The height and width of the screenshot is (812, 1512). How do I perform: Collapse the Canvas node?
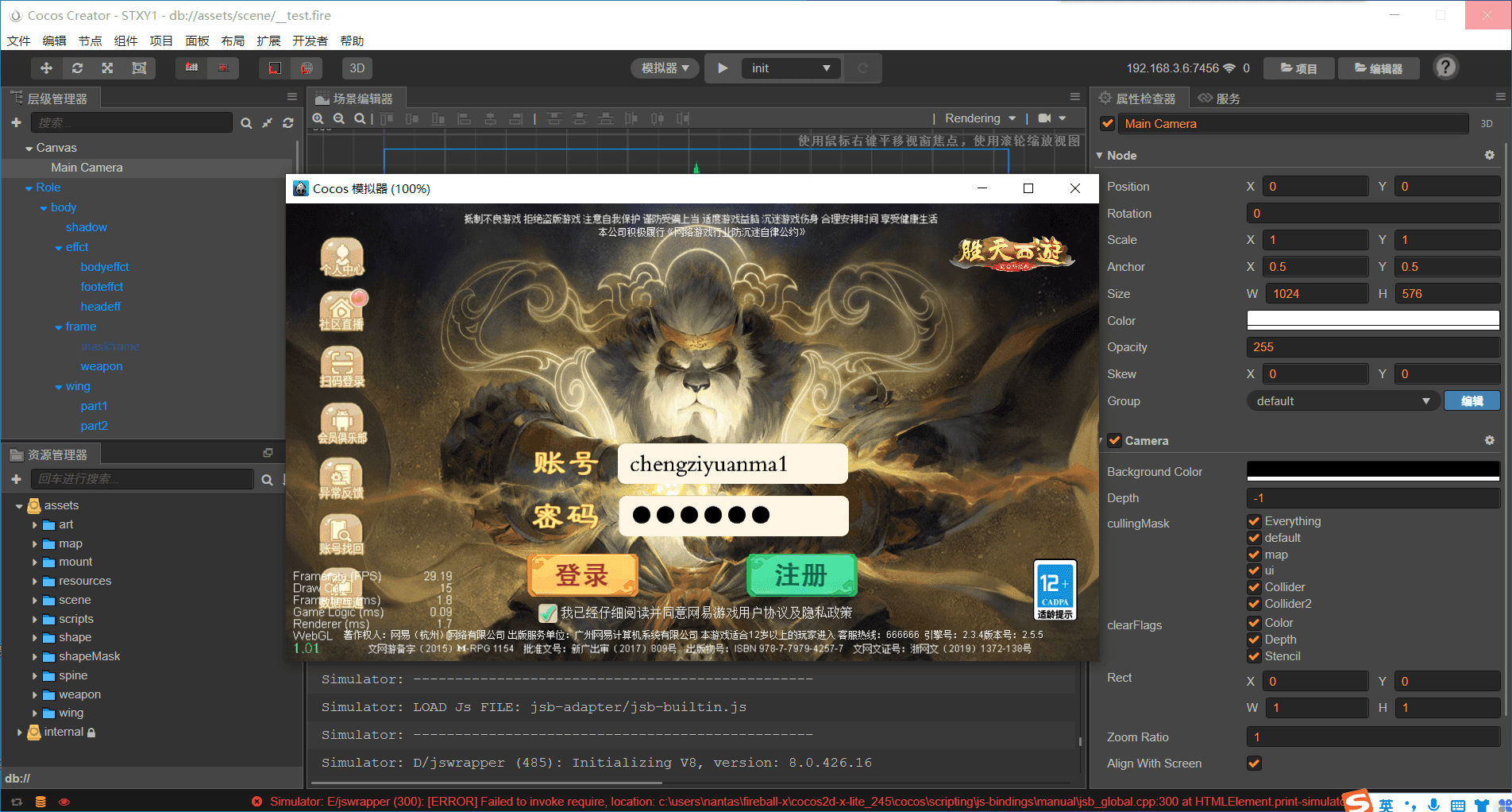point(29,149)
